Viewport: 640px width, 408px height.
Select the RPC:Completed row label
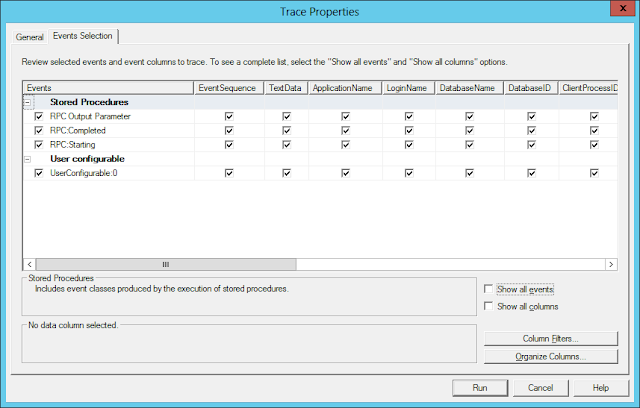78,131
